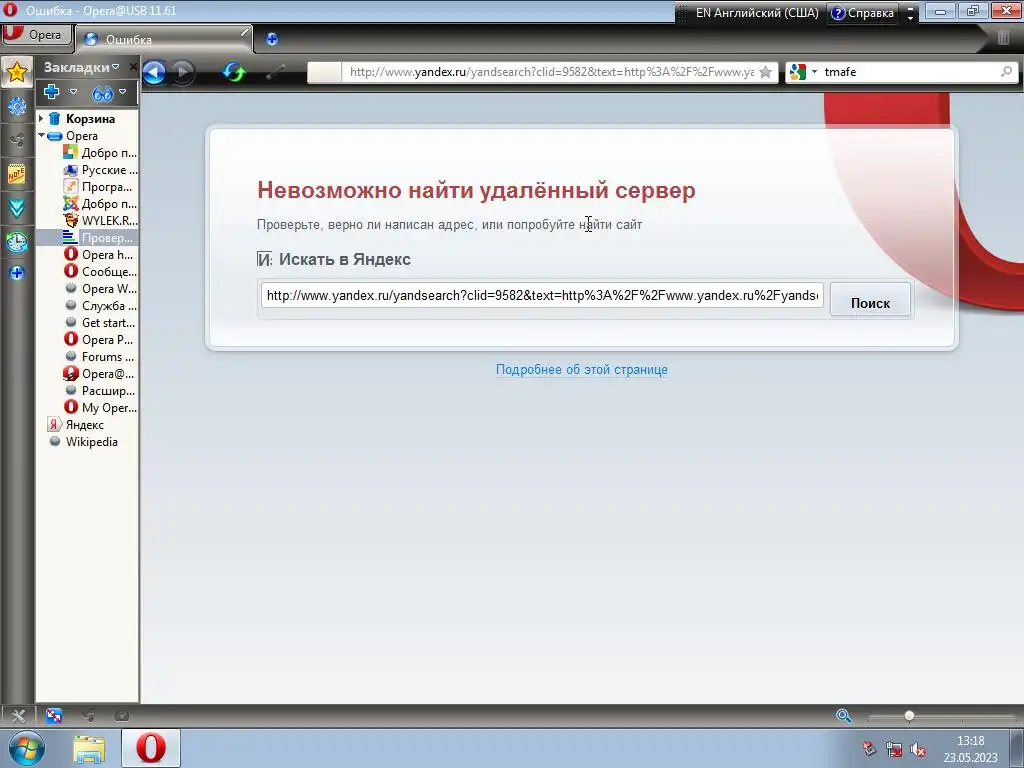Open a new tab with plus button

pyautogui.click(x=272, y=39)
